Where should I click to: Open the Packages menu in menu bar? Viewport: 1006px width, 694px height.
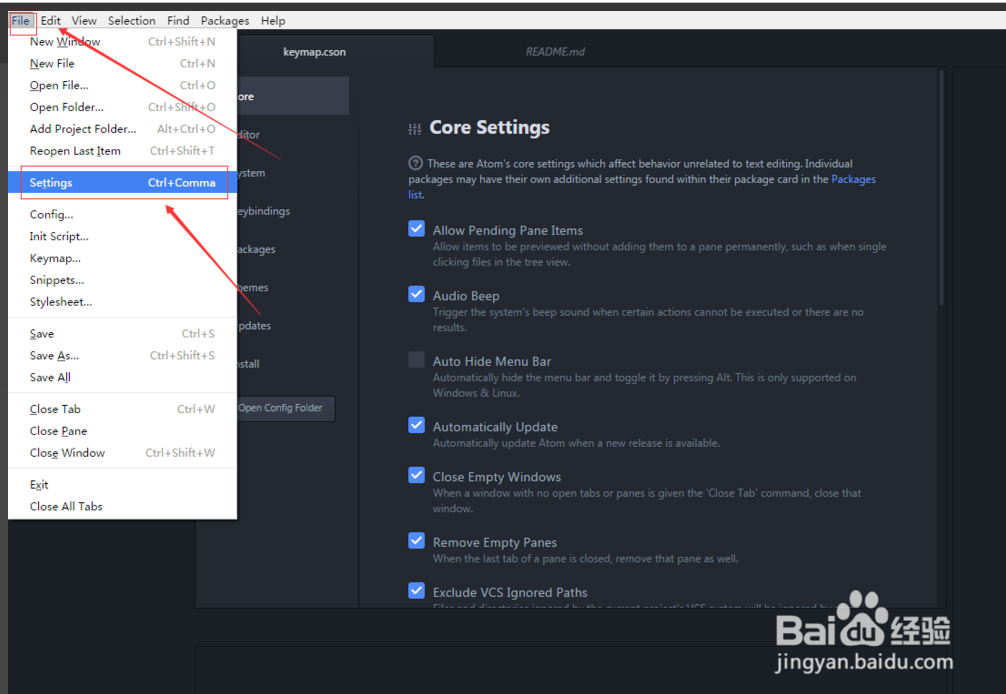pyautogui.click(x=225, y=20)
